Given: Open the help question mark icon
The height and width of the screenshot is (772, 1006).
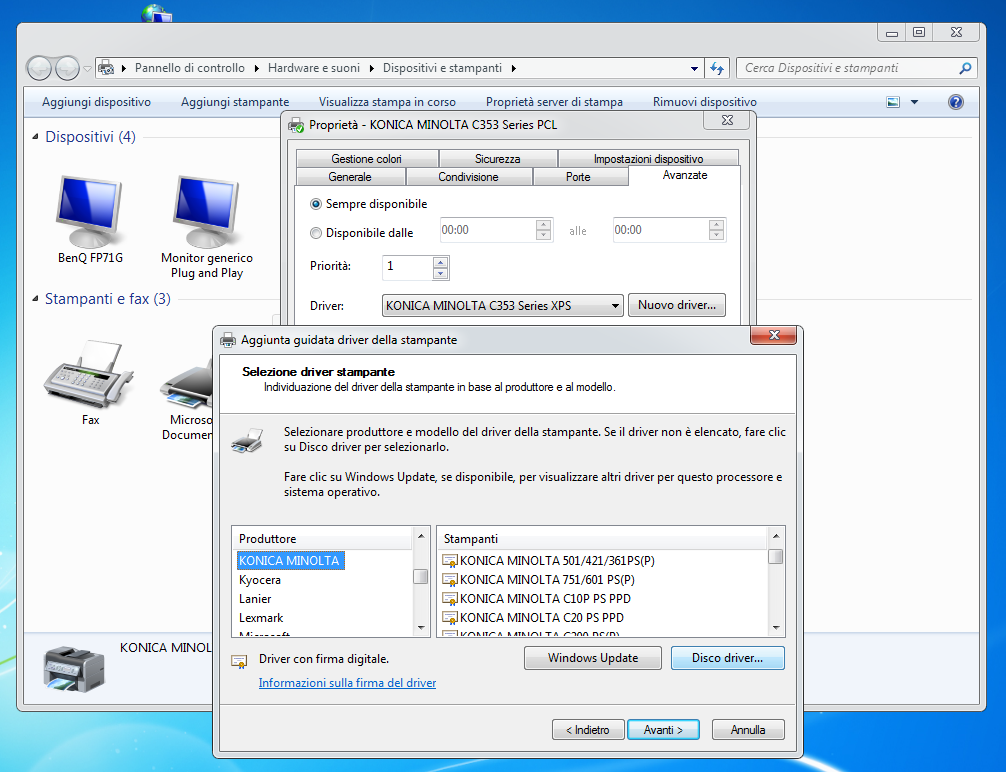Looking at the screenshot, I should coord(955,102).
